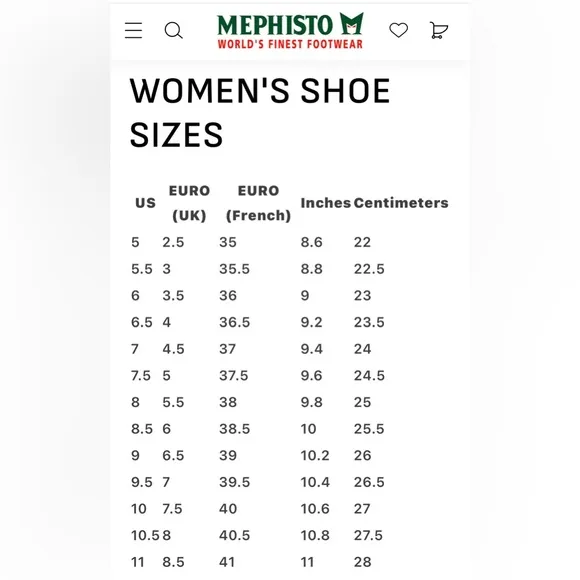Select the EURO (French) column header
This screenshot has height=580, width=580.
click(x=258, y=203)
